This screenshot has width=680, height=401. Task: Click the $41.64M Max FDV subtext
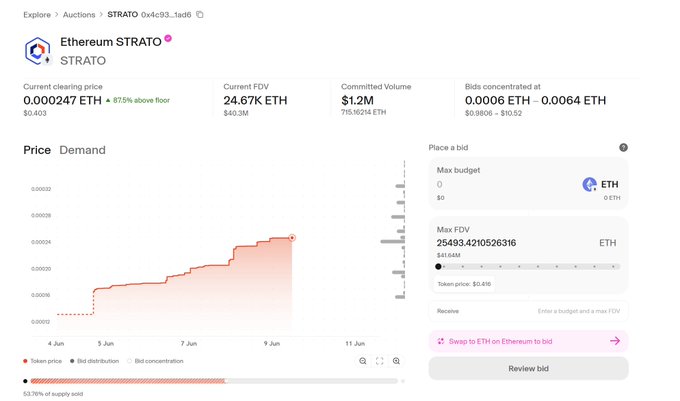[x=448, y=255]
